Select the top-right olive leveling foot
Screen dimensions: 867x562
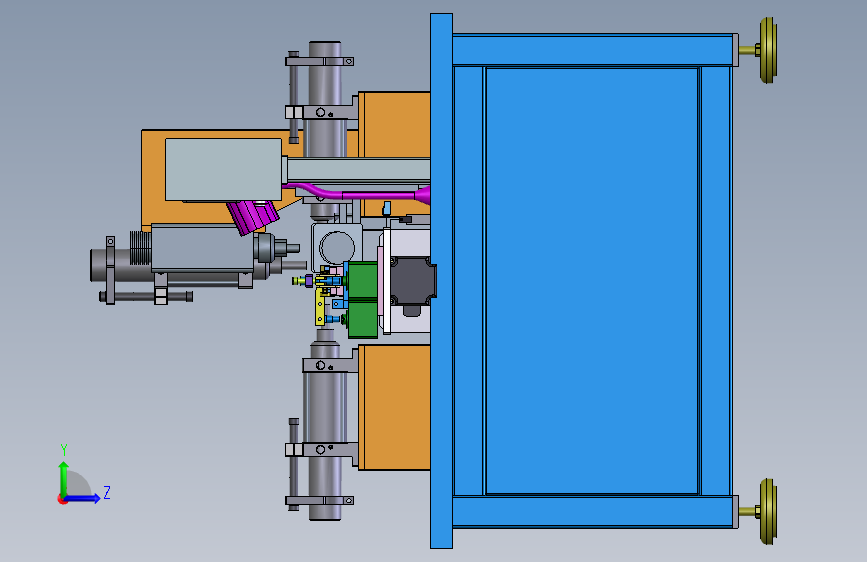click(x=768, y=50)
